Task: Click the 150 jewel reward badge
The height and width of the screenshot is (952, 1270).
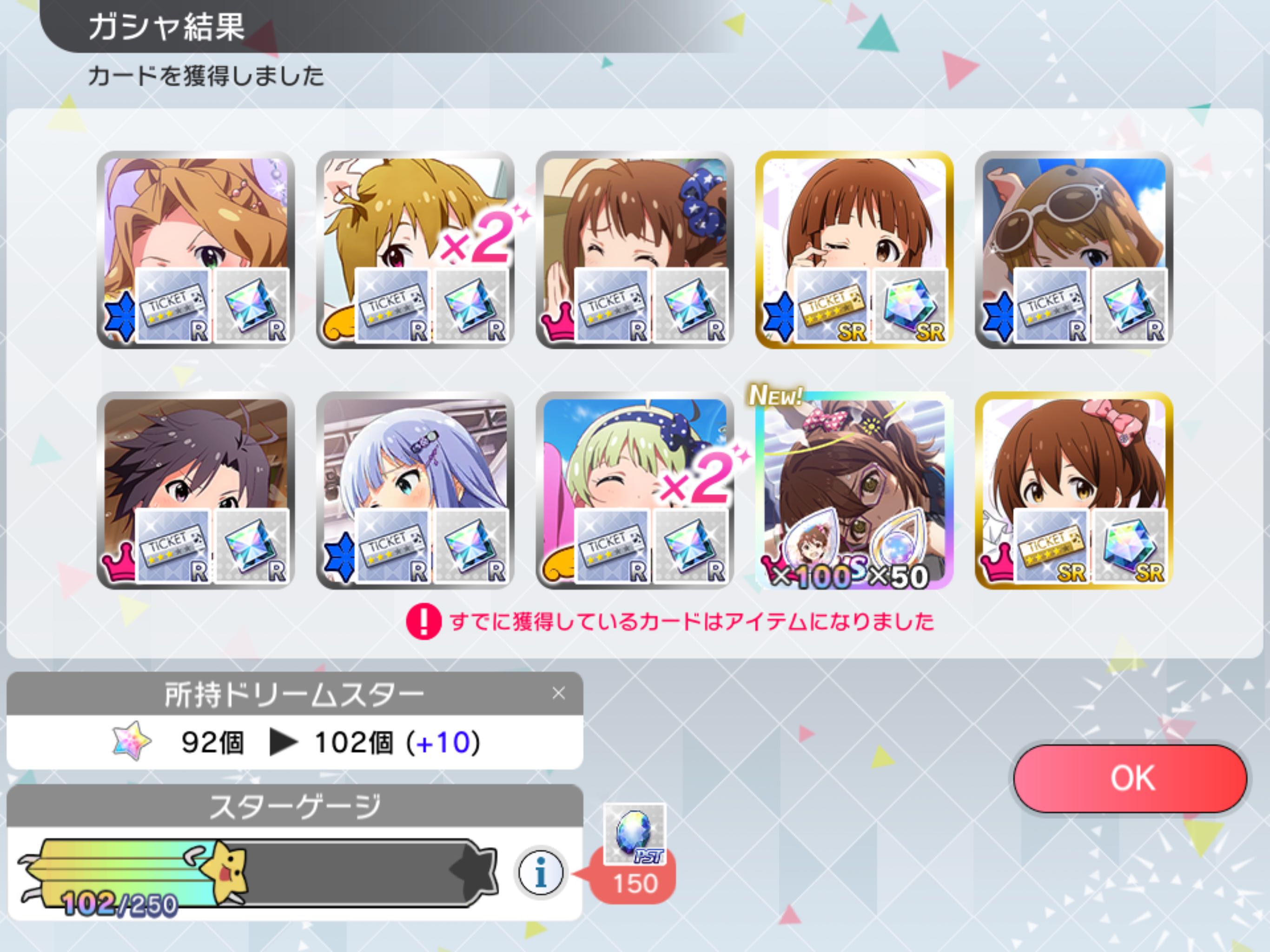Action: point(635,883)
